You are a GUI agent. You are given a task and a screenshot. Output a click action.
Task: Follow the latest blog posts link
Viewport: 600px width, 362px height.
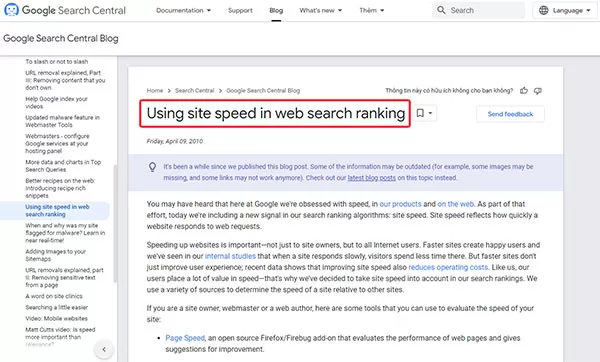(x=372, y=178)
